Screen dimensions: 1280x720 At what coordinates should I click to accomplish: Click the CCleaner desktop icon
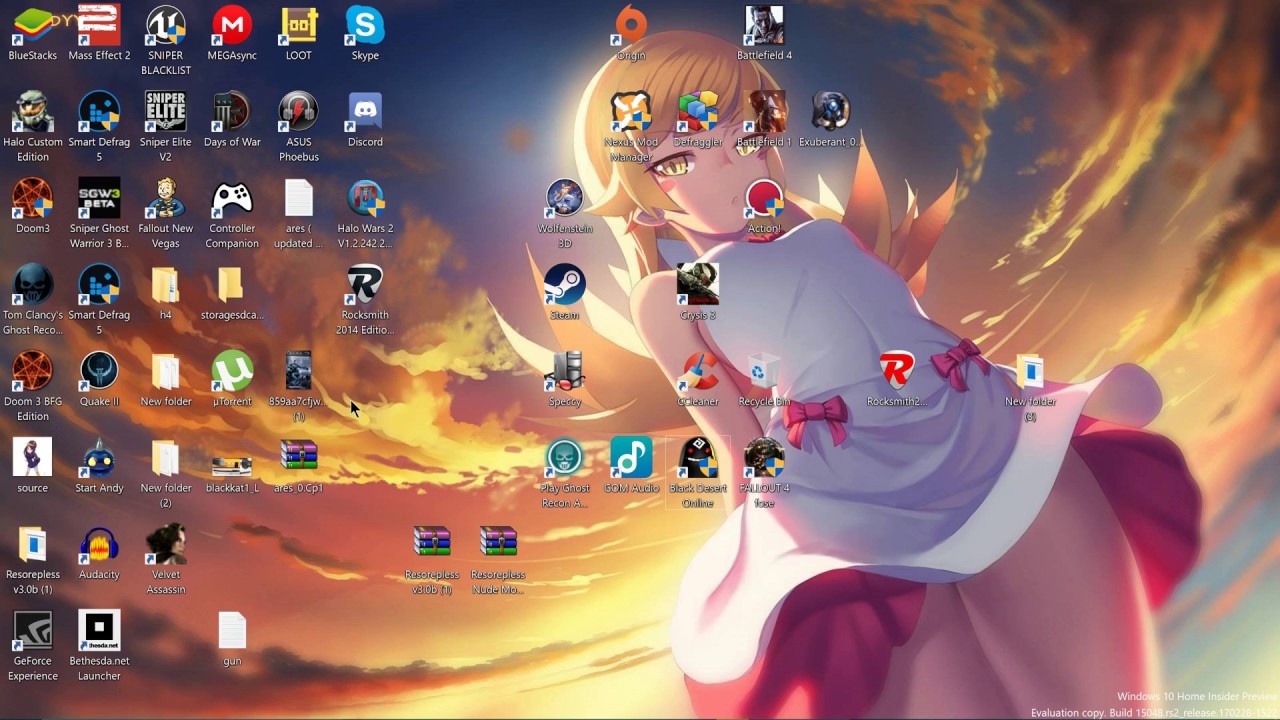tap(698, 372)
